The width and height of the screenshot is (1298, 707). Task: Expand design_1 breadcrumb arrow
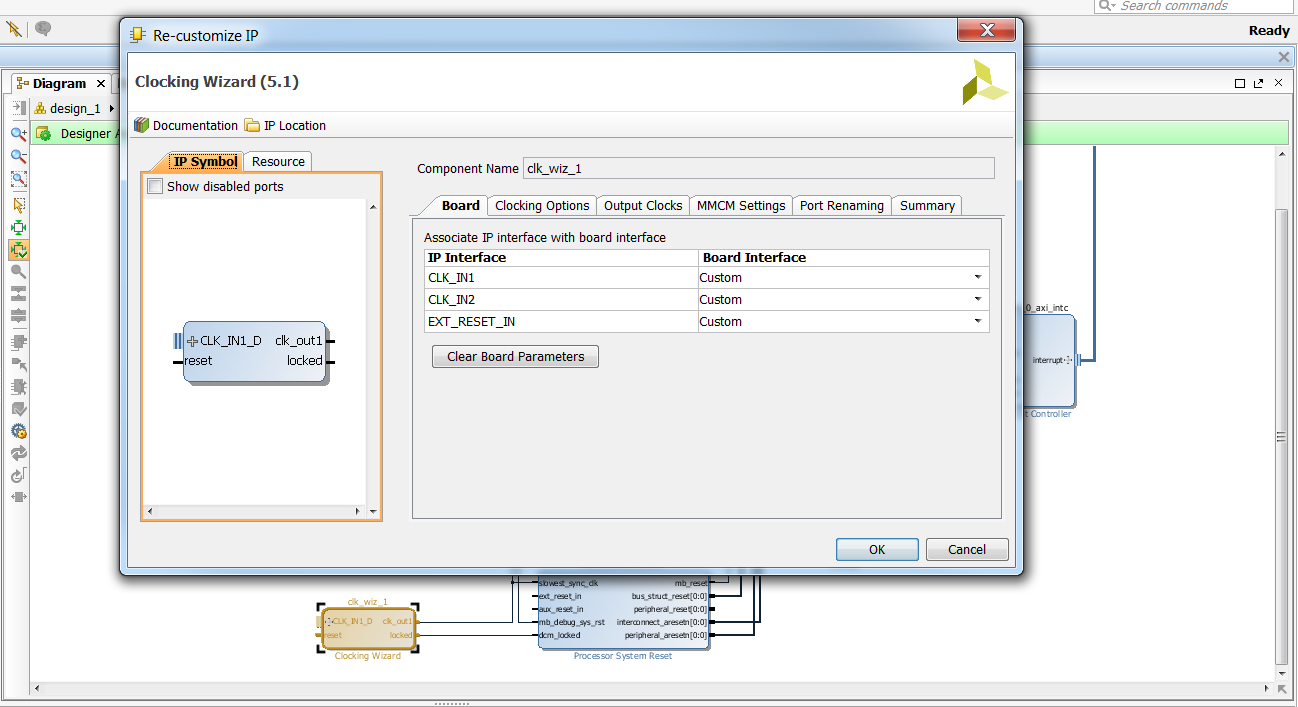tap(111, 108)
